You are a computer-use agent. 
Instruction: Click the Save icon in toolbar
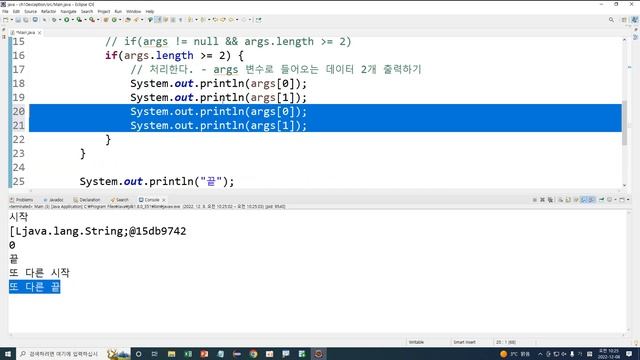point(18,20)
